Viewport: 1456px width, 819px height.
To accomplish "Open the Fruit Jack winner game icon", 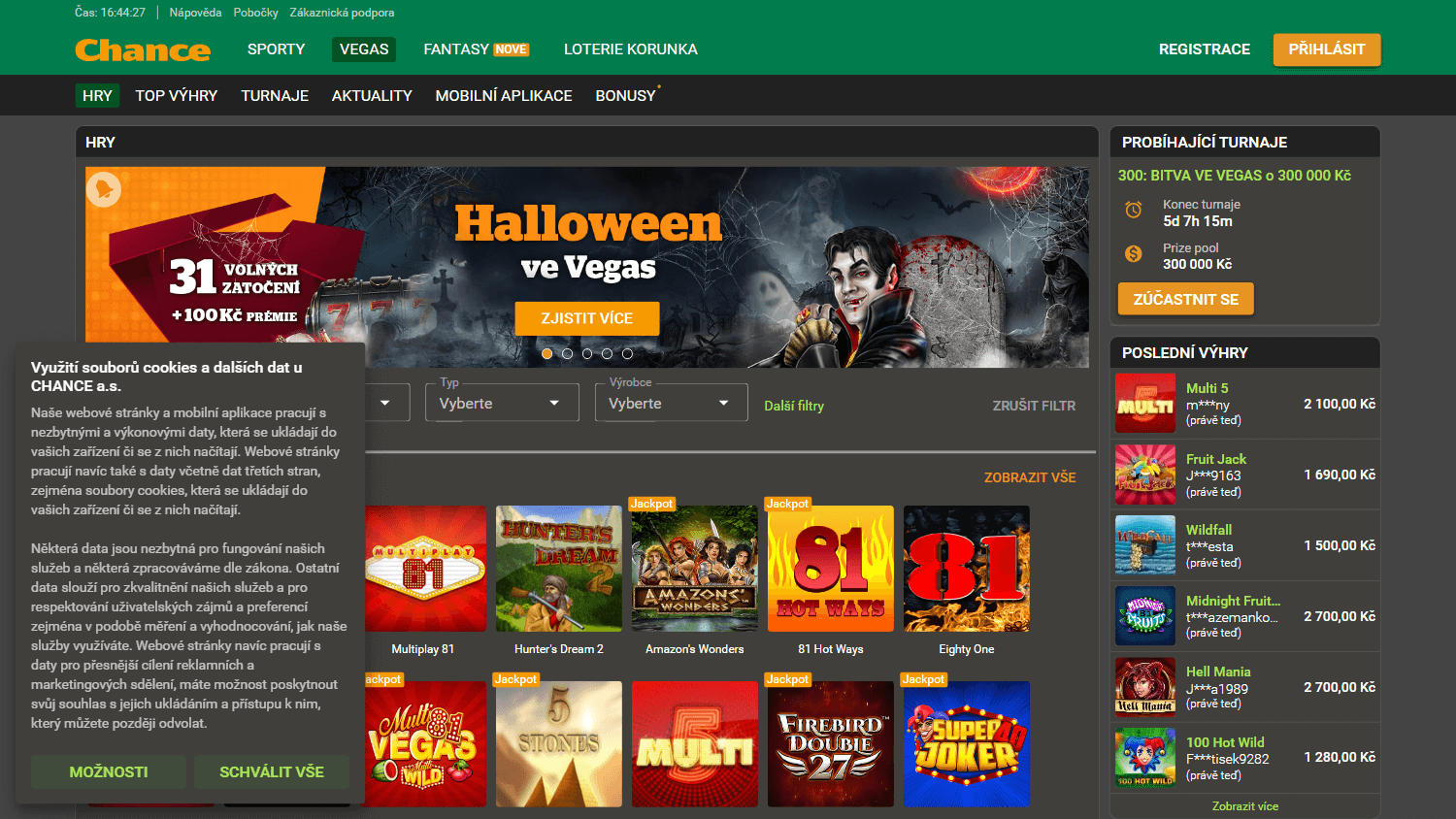I will (x=1145, y=475).
